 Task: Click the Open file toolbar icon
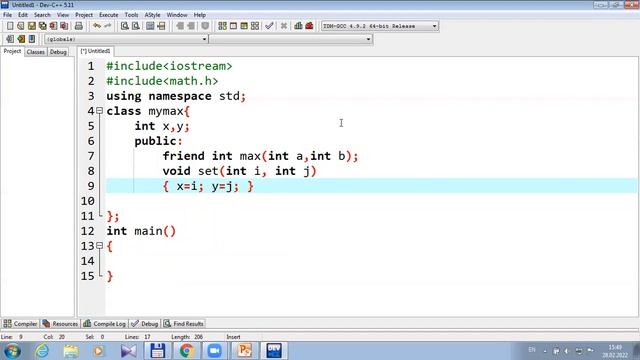[21, 26]
